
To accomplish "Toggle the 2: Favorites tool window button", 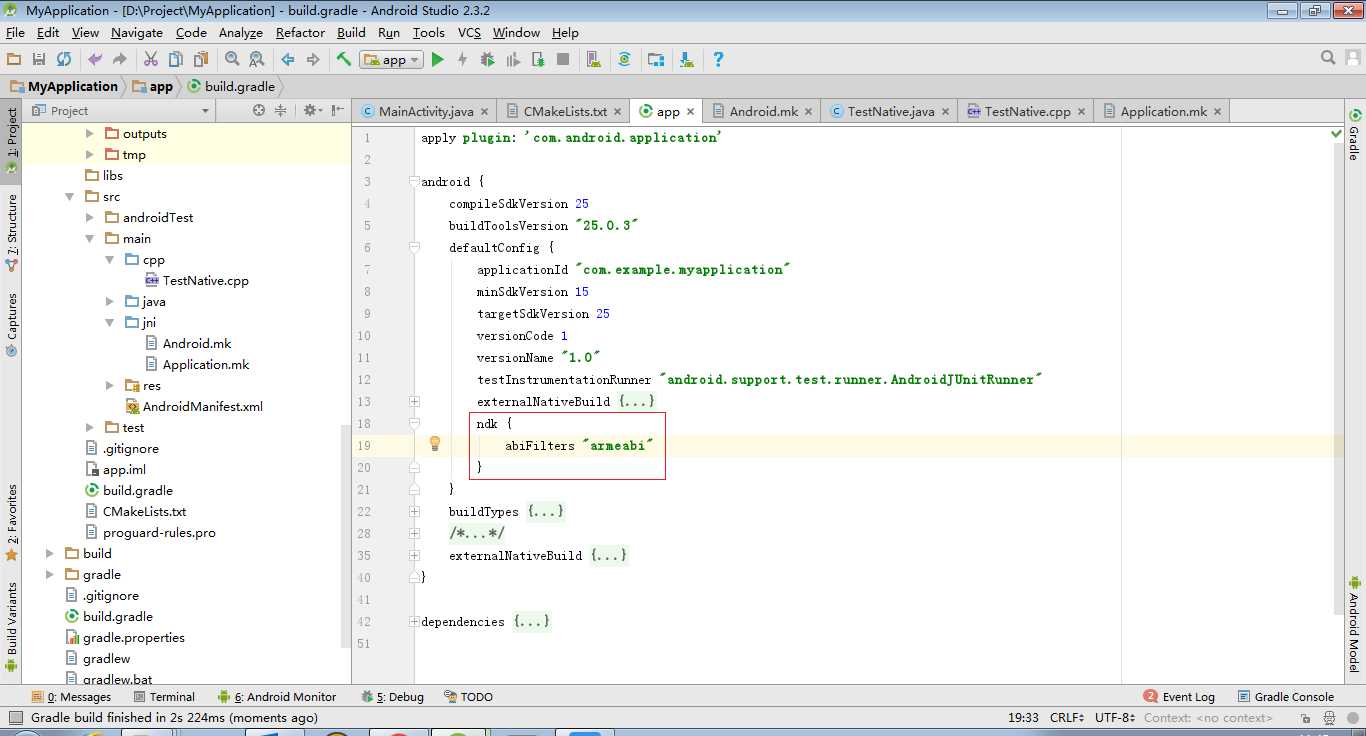I will [x=11, y=521].
